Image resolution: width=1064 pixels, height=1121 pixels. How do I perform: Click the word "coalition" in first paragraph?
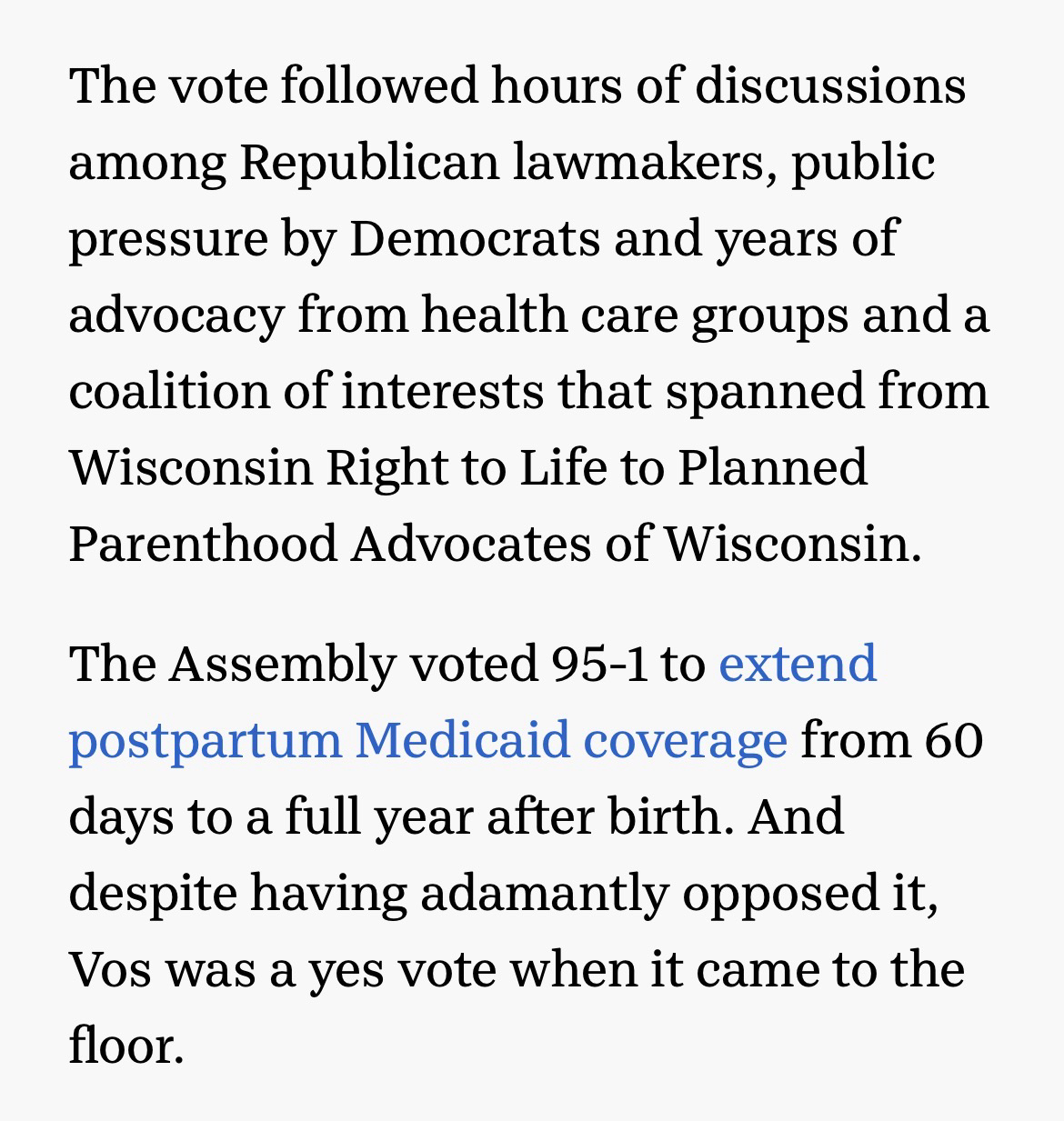(168, 391)
